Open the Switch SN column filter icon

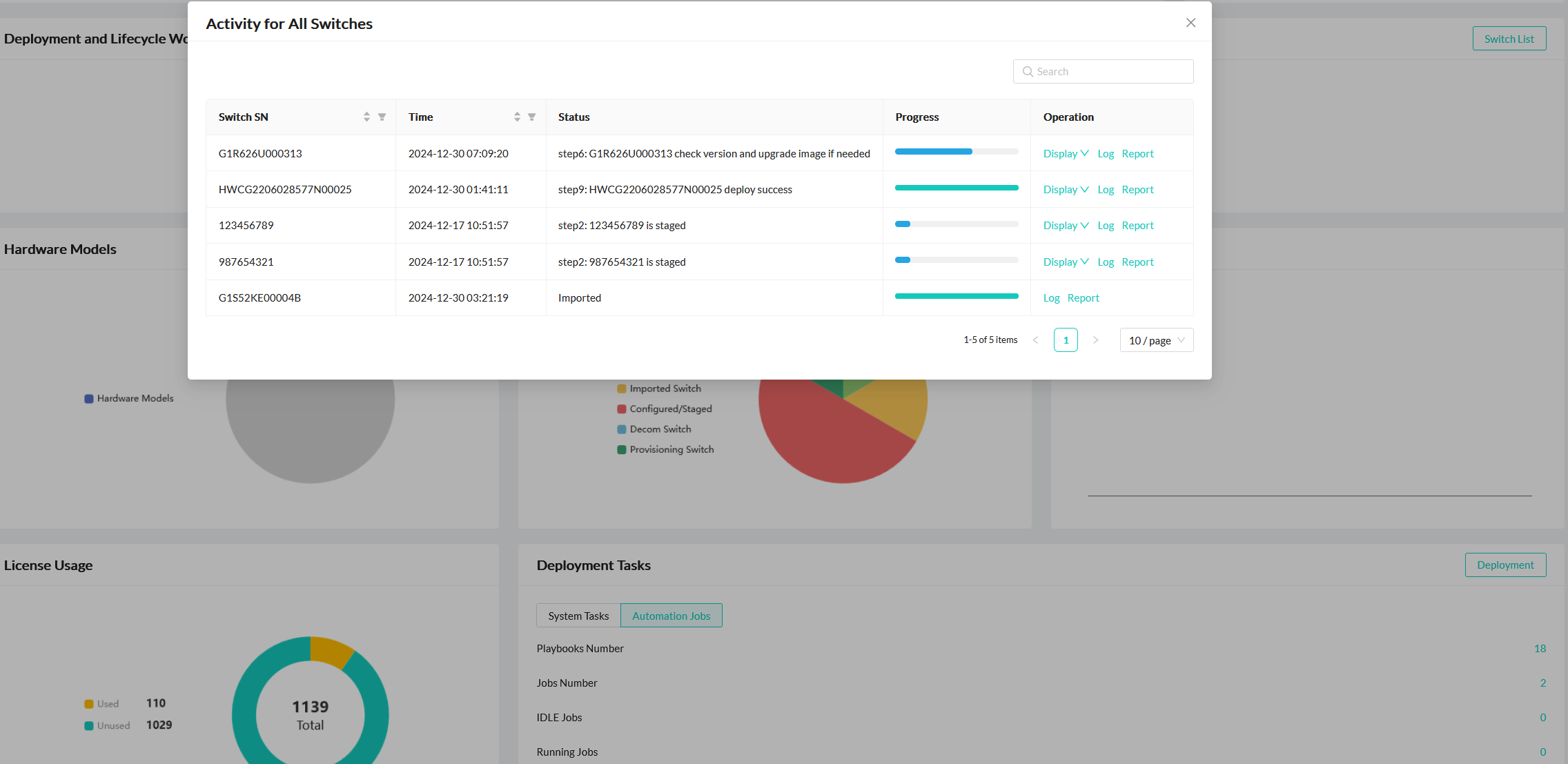382,117
